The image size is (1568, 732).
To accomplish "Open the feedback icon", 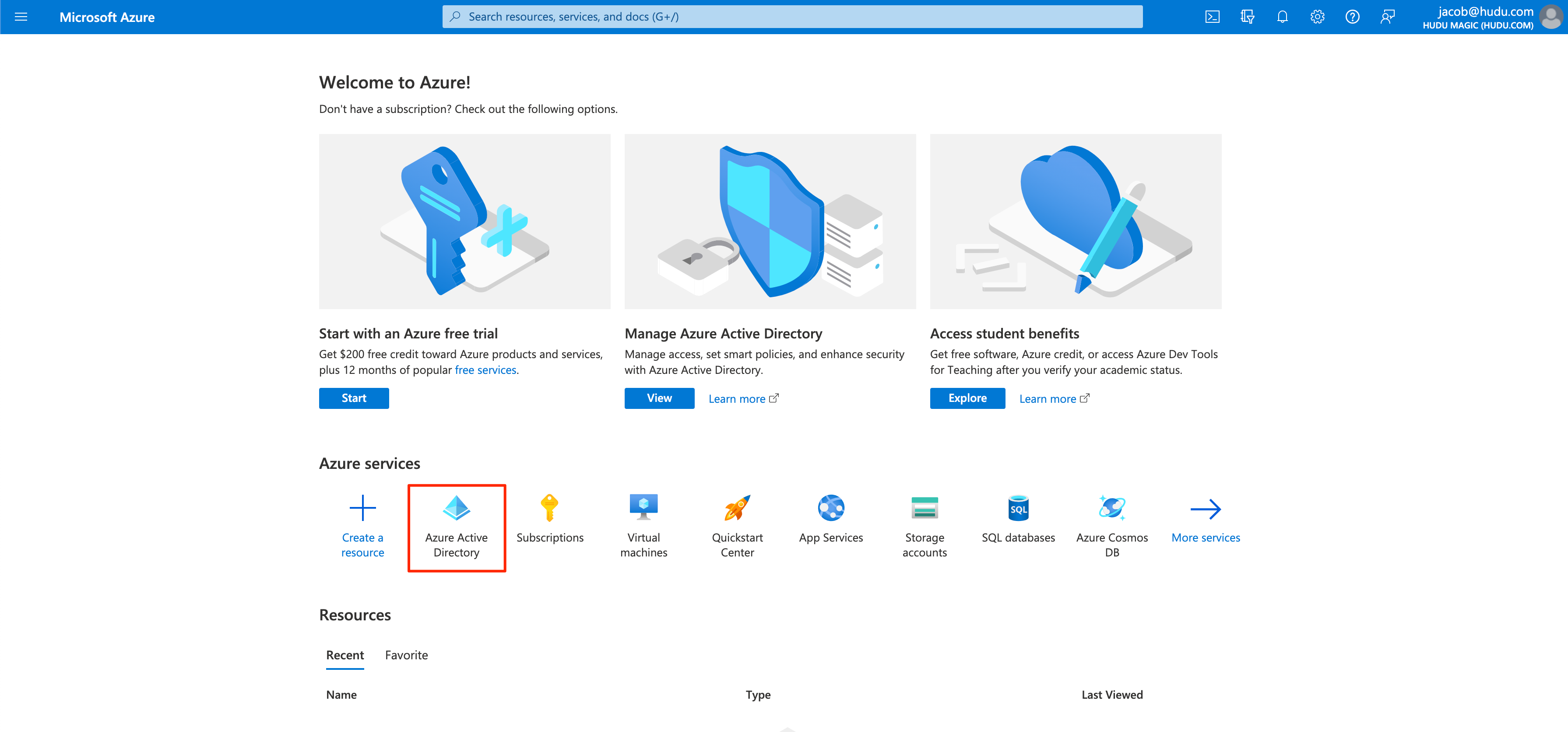I will (1387, 17).
